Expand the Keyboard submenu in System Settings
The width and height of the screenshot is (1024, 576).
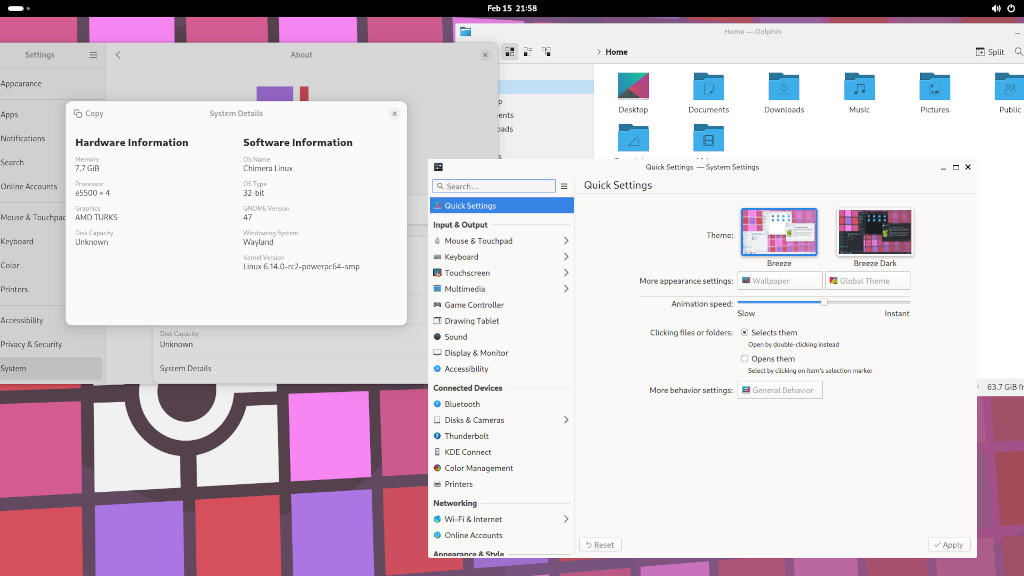(x=566, y=257)
